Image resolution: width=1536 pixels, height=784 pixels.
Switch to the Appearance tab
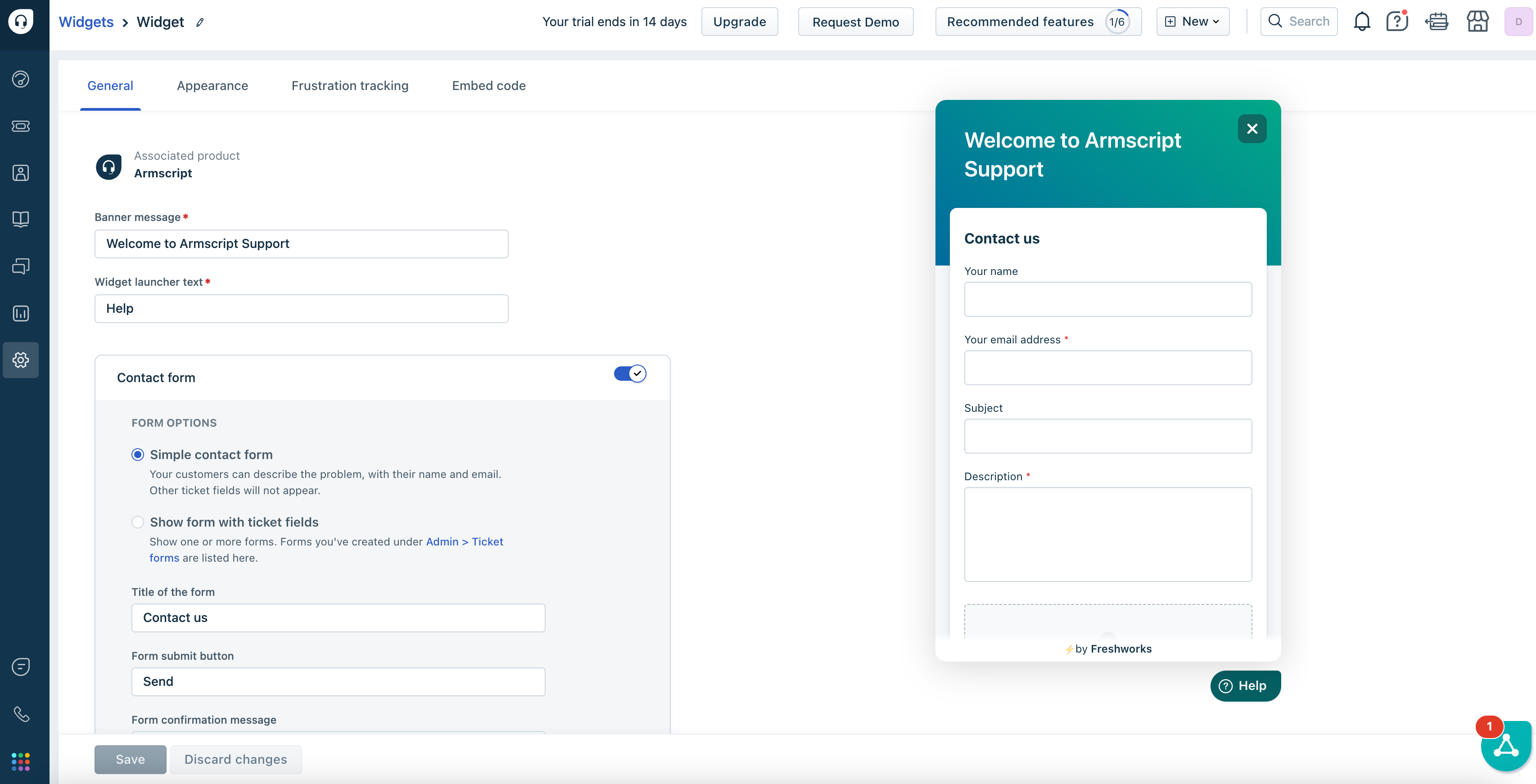[212, 85]
